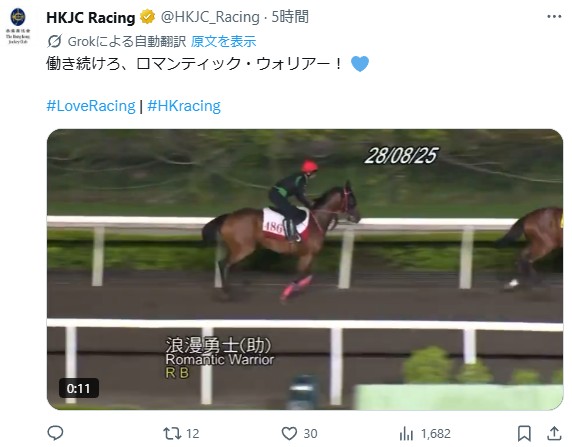This screenshot has width=572, height=447.
Task: Click the 5時間 timestamp
Action: click(290, 17)
